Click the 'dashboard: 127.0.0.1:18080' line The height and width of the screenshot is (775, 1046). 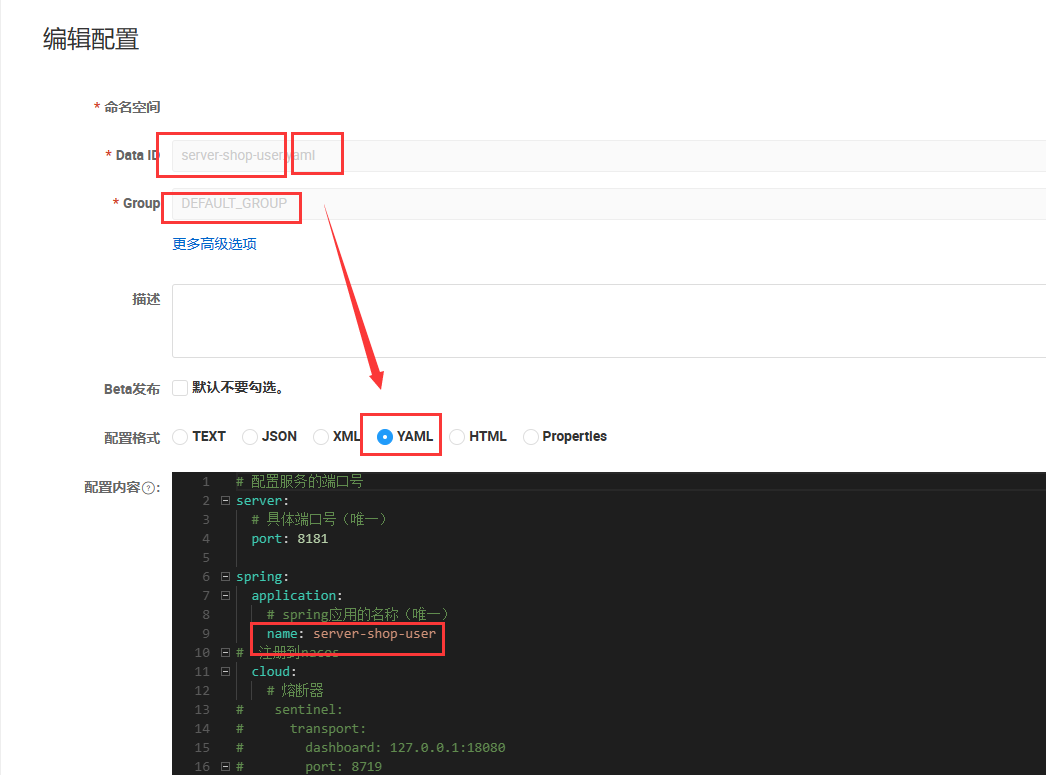(x=405, y=748)
